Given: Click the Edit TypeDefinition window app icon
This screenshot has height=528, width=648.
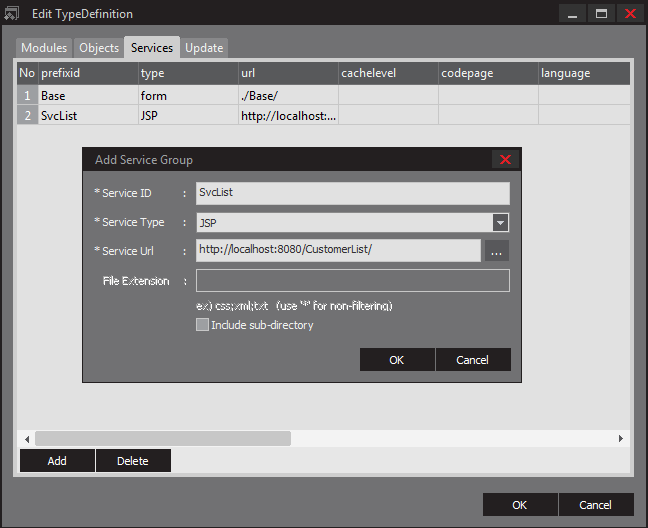Looking at the screenshot, I should (12, 14).
